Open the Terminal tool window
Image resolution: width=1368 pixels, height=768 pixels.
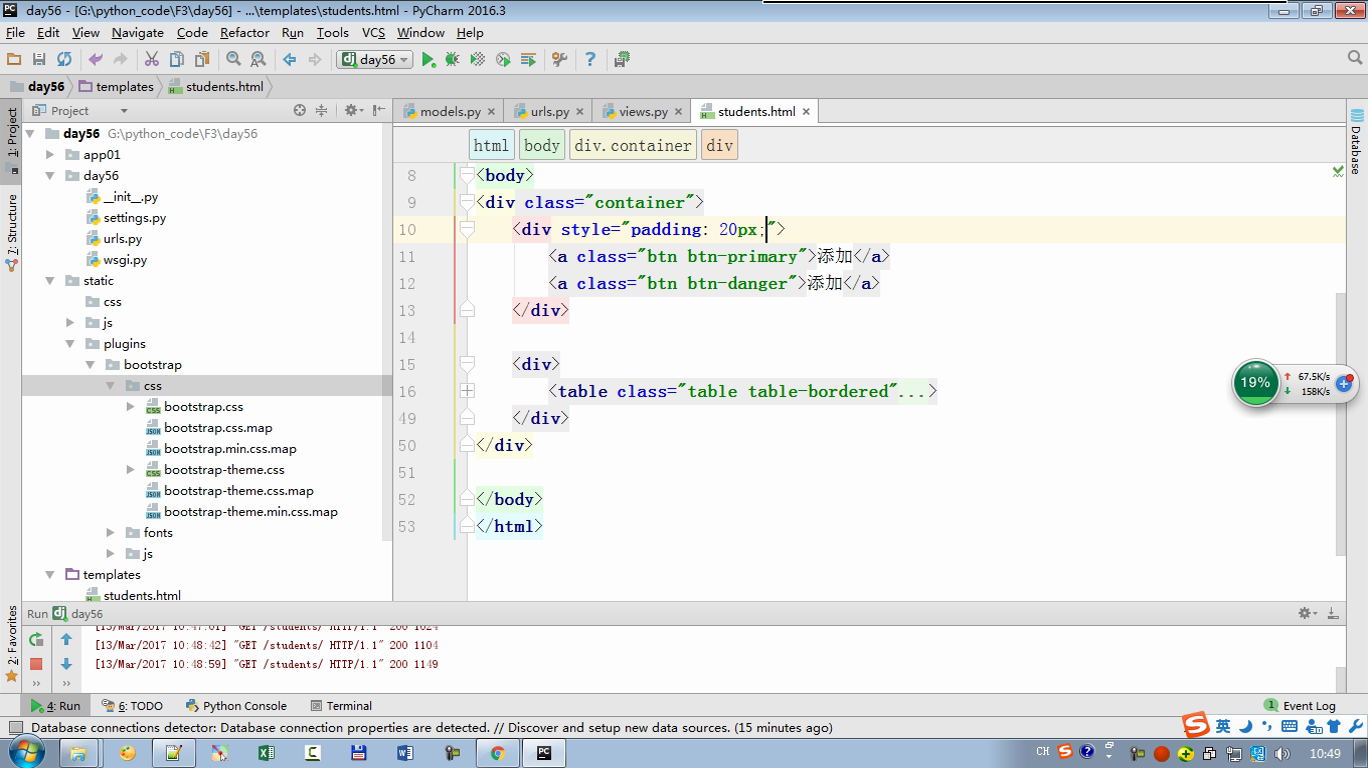(341, 706)
